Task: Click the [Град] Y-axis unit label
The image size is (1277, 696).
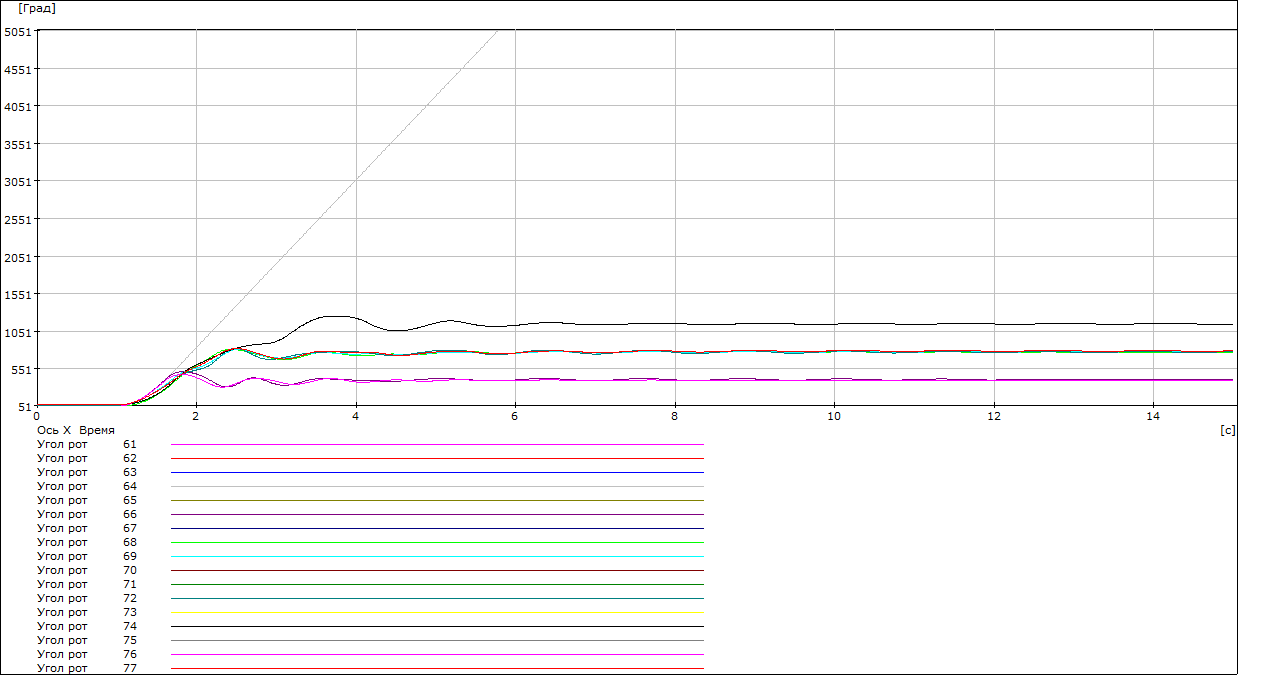Action: point(37,8)
